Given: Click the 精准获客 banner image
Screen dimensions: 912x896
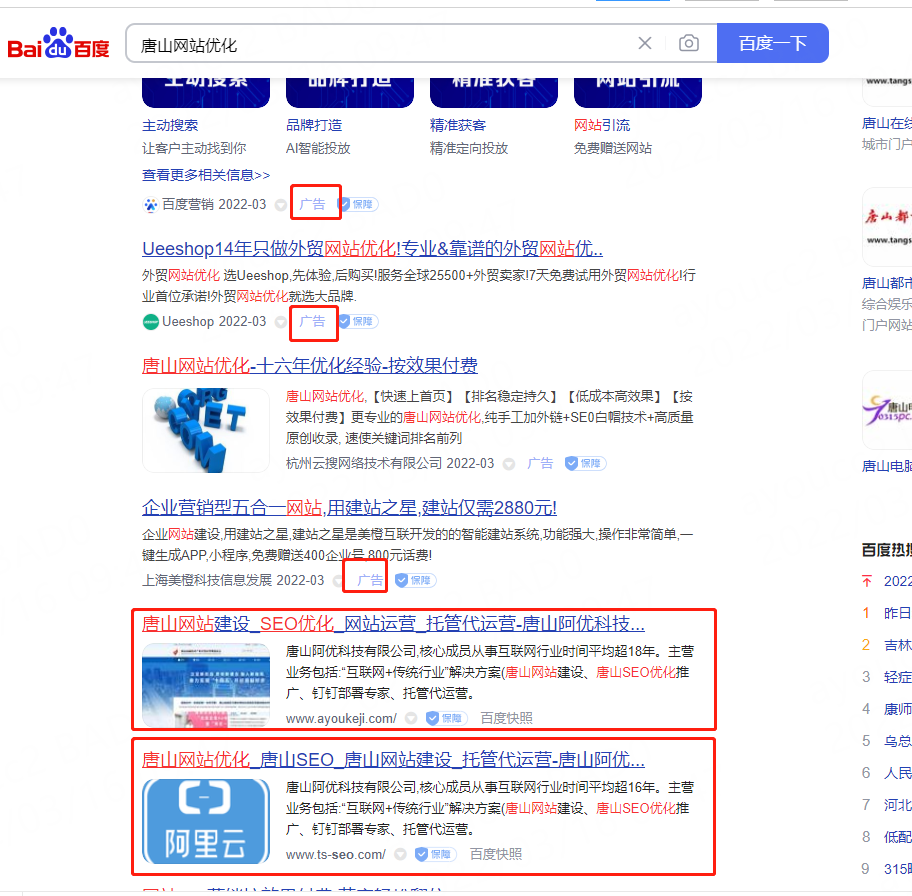Looking at the screenshot, I should coord(494,92).
